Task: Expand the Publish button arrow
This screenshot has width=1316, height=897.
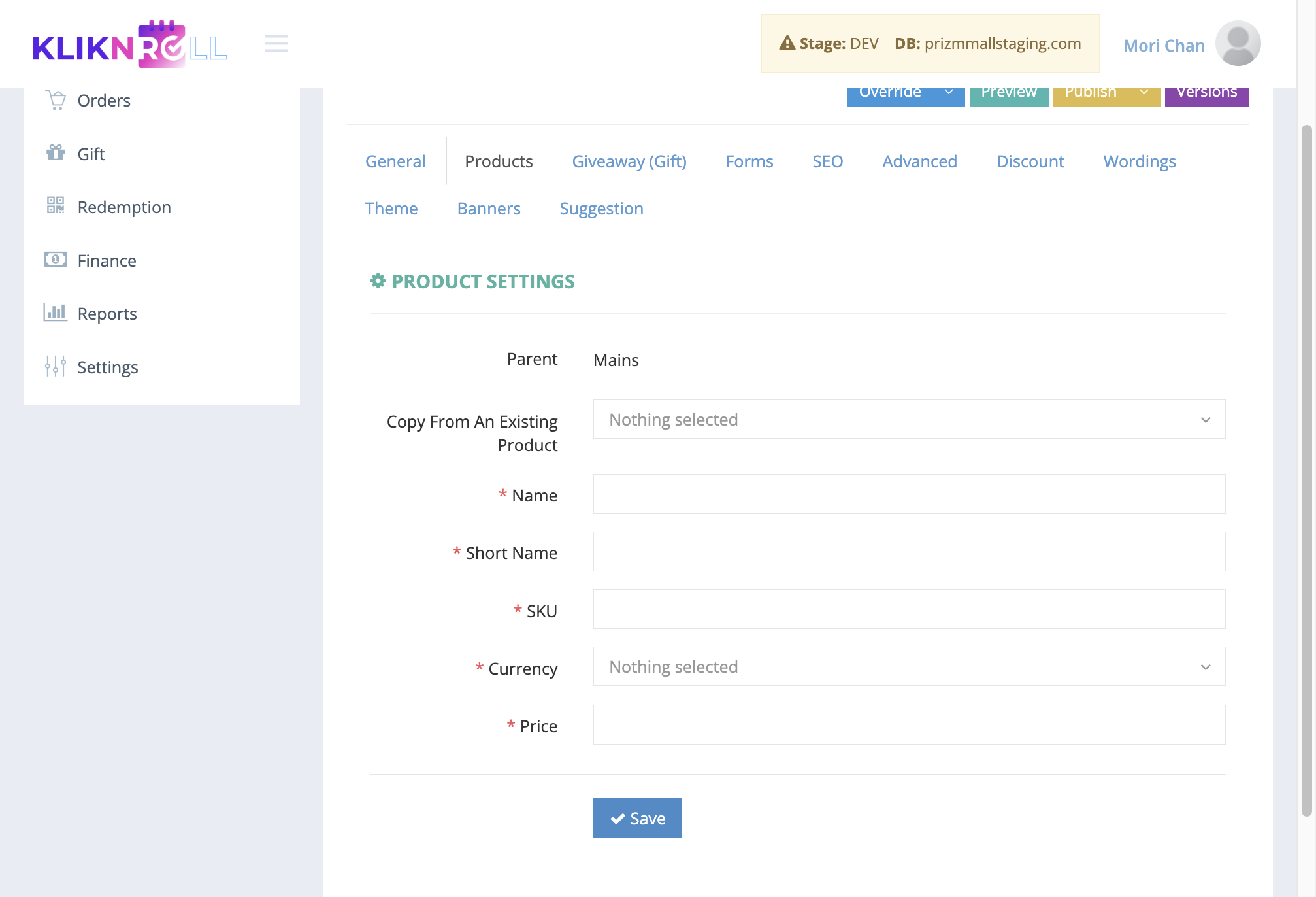Action: click(1144, 93)
